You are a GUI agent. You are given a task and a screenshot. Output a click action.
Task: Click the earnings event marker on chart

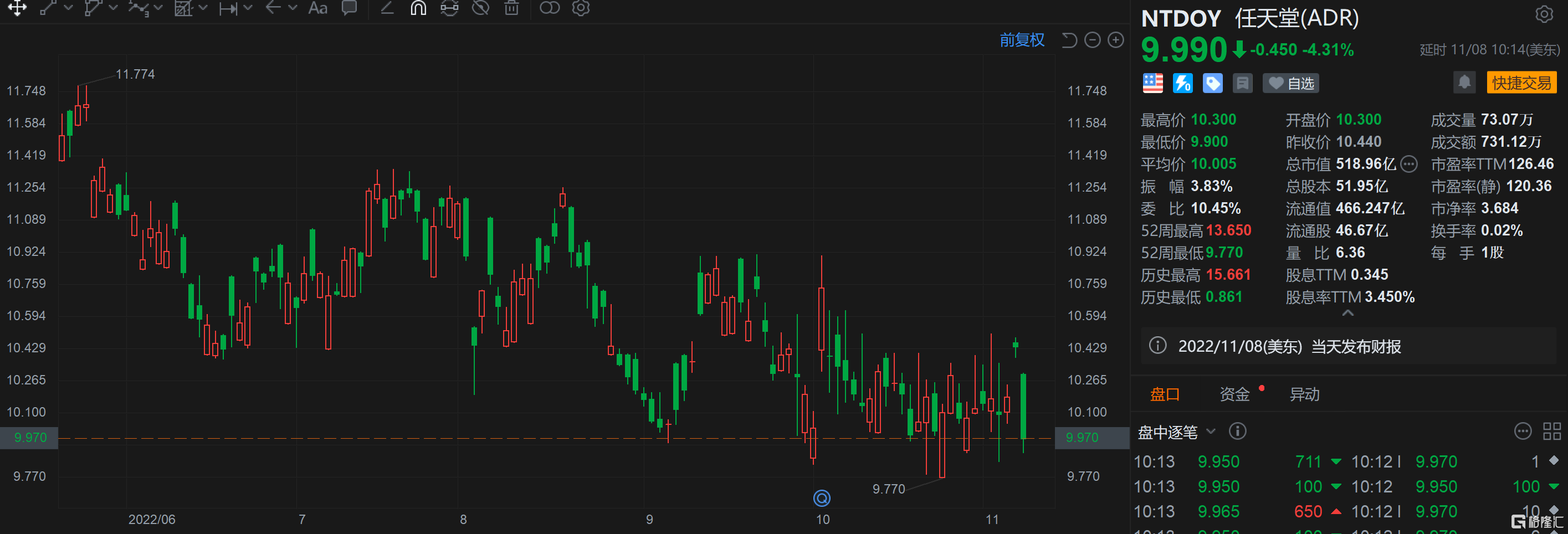click(x=822, y=498)
